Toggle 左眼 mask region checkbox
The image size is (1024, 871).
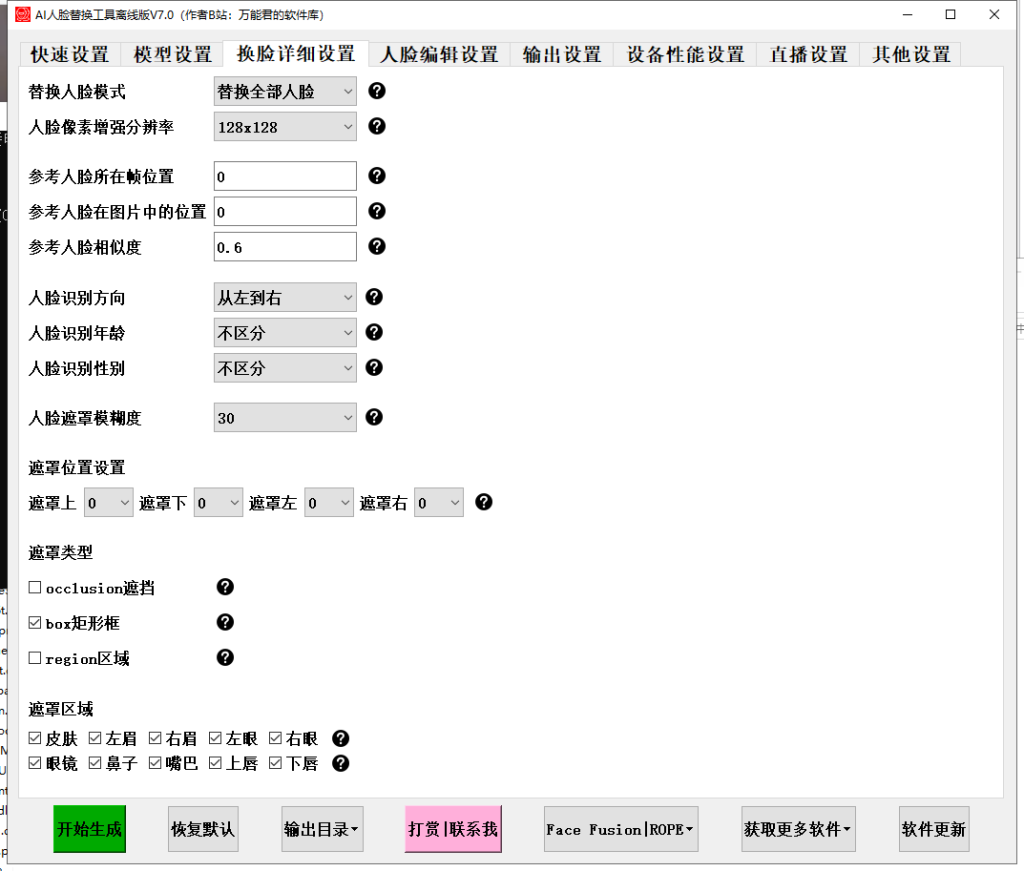tap(215, 738)
